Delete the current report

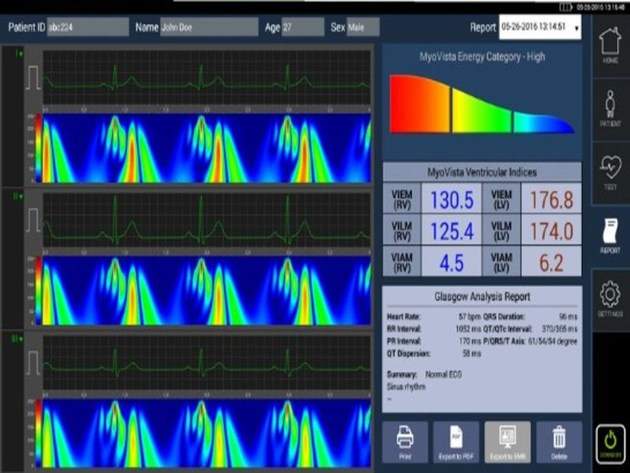click(558, 442)
